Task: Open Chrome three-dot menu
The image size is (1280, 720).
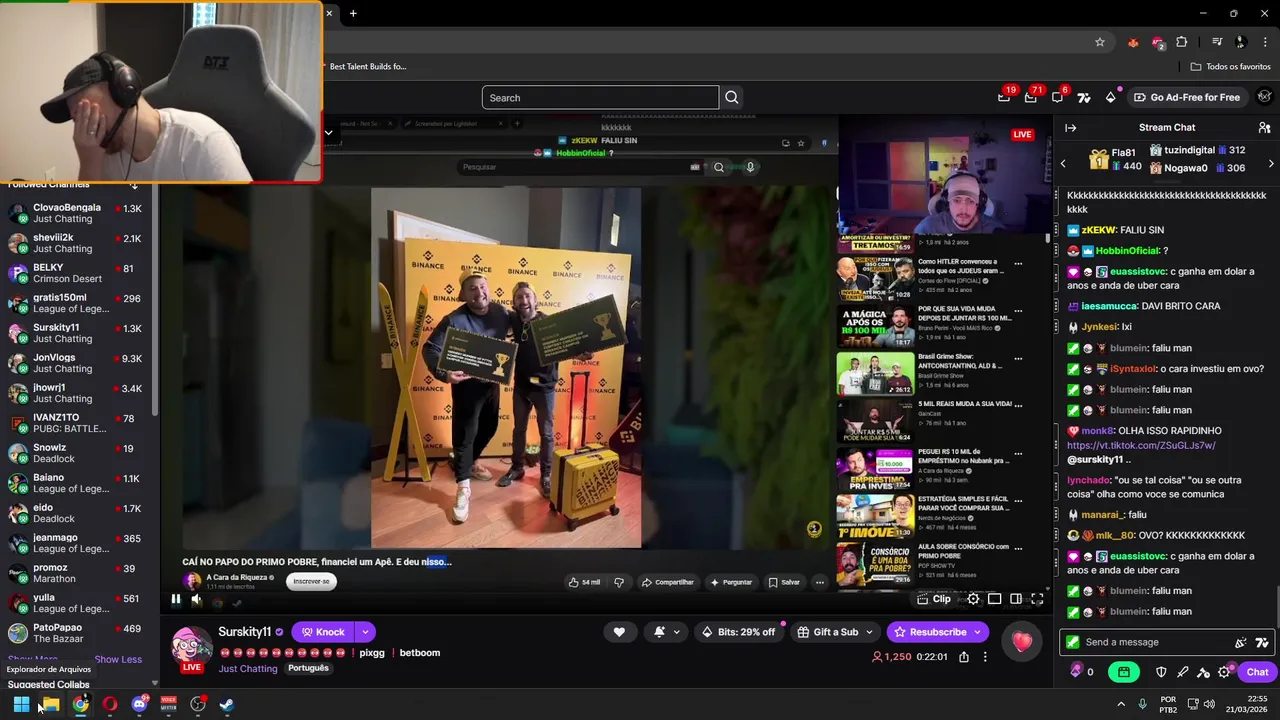Action: (1266, 42)
